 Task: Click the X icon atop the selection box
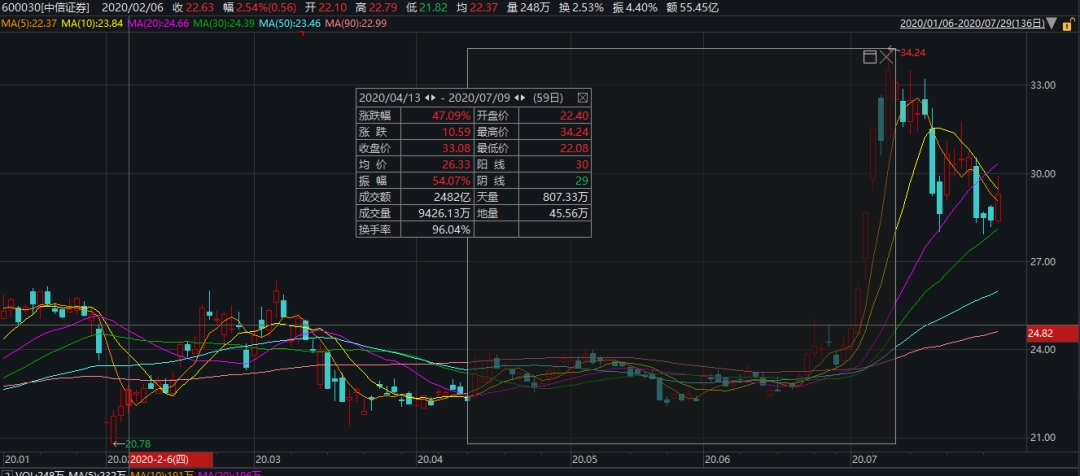click(x=887, y=57)
